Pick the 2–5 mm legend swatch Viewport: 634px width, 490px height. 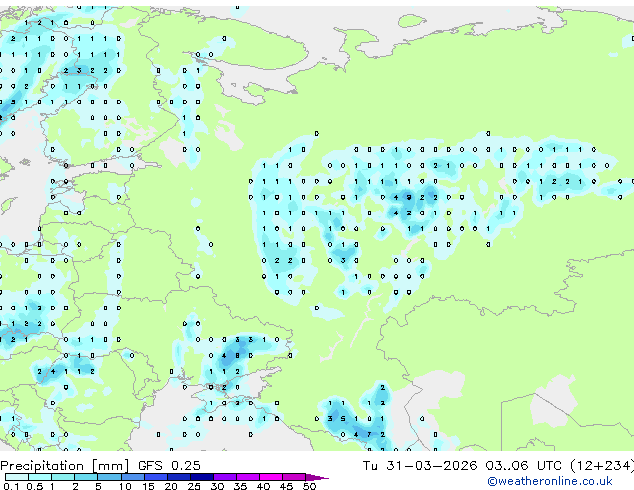point(86,477)
